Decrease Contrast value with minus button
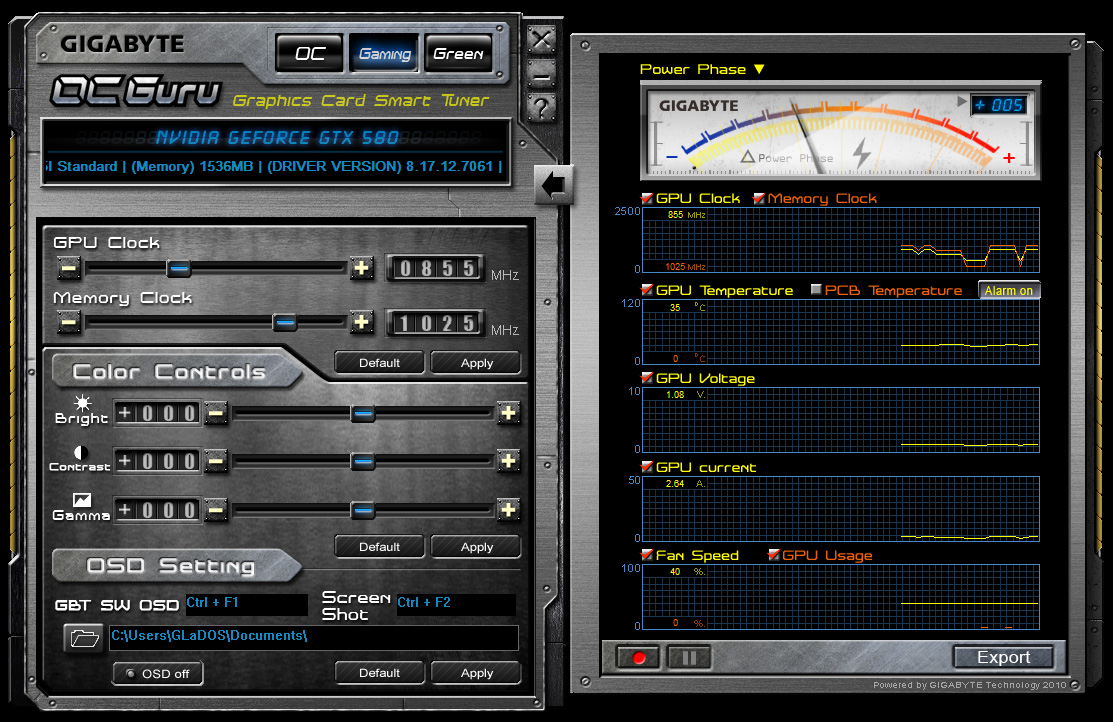1113x722 pixels. 216,461
